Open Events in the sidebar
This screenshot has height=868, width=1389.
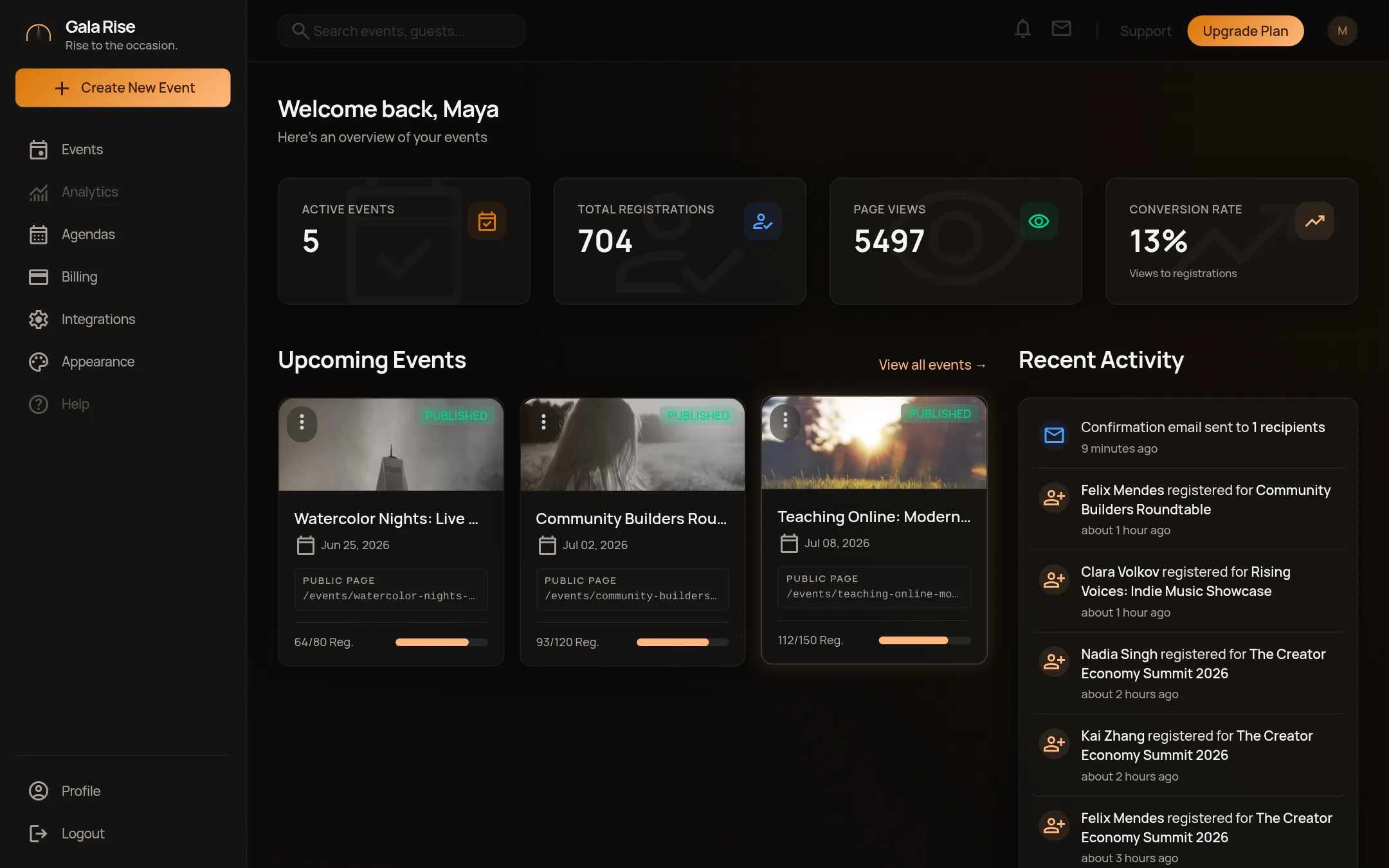coord(123,150)
